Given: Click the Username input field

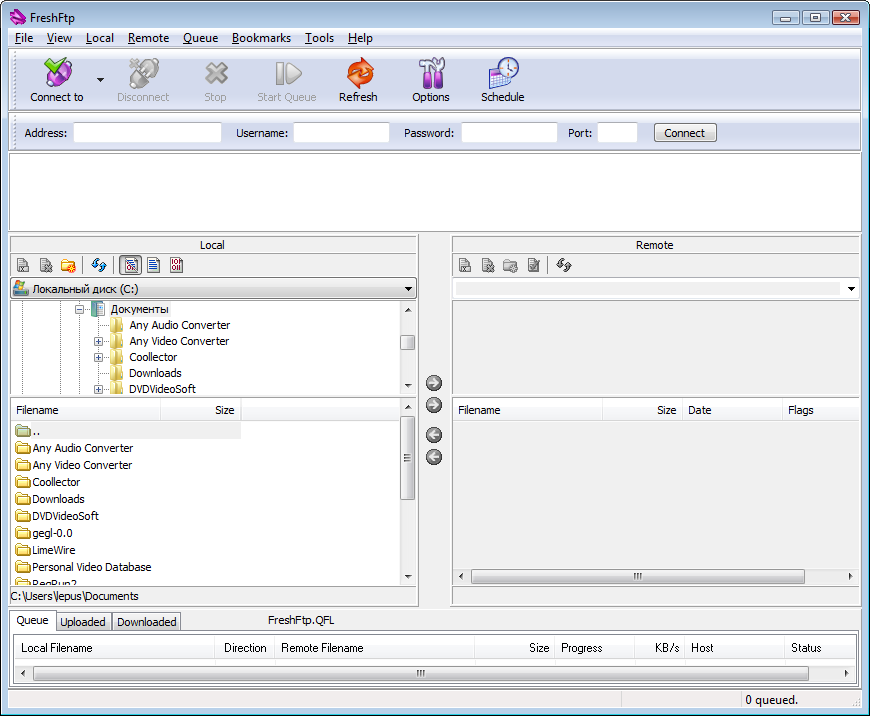Looking at the screenshot, I should click(x=341, y=133).
